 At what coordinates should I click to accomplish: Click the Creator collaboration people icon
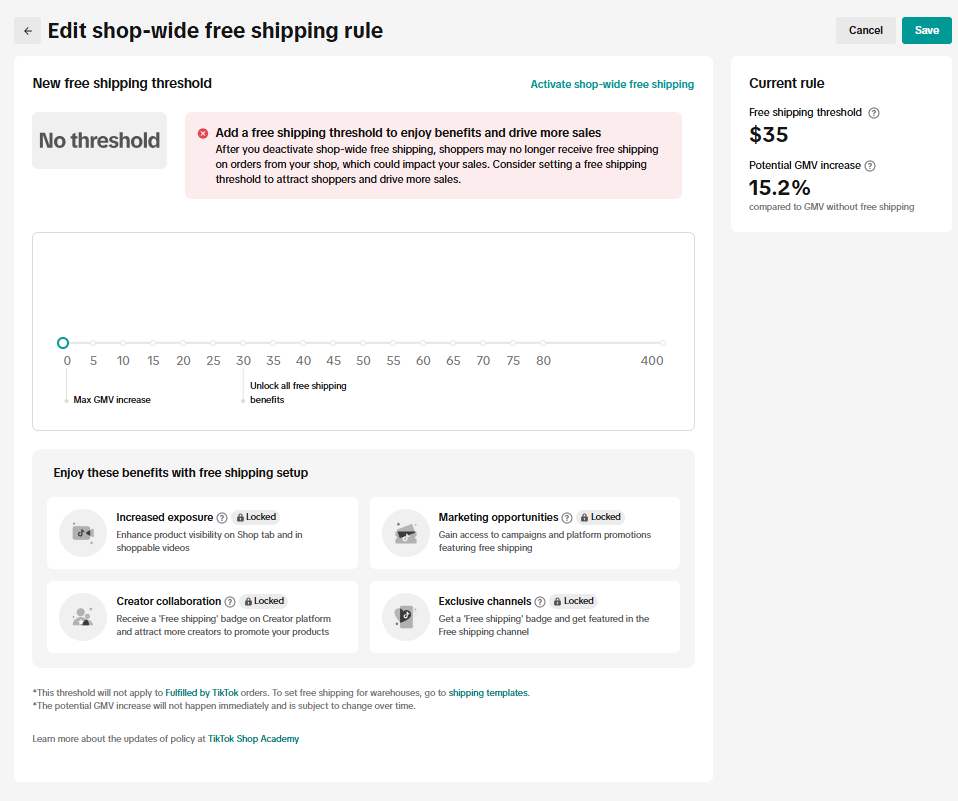coord(82,617)
